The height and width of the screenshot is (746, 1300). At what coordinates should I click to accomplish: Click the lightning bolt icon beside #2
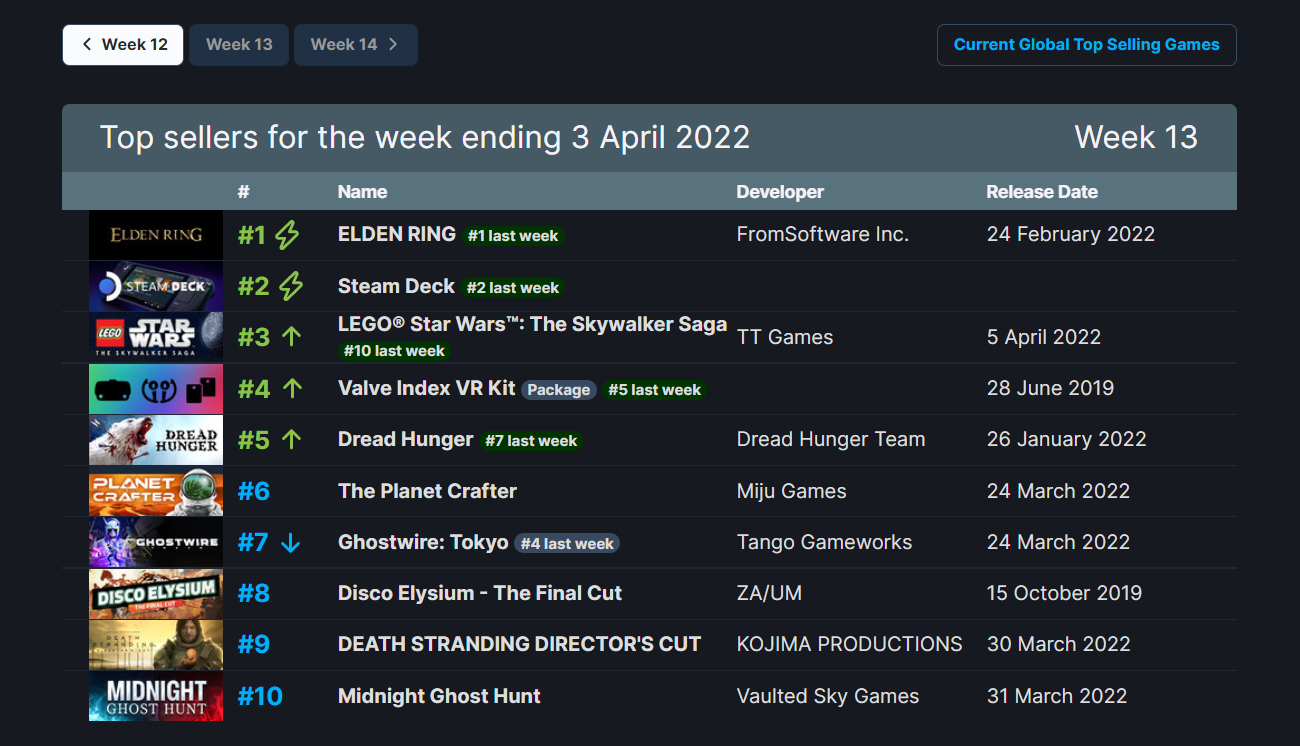pyautogui.click(x=291, y=286)
